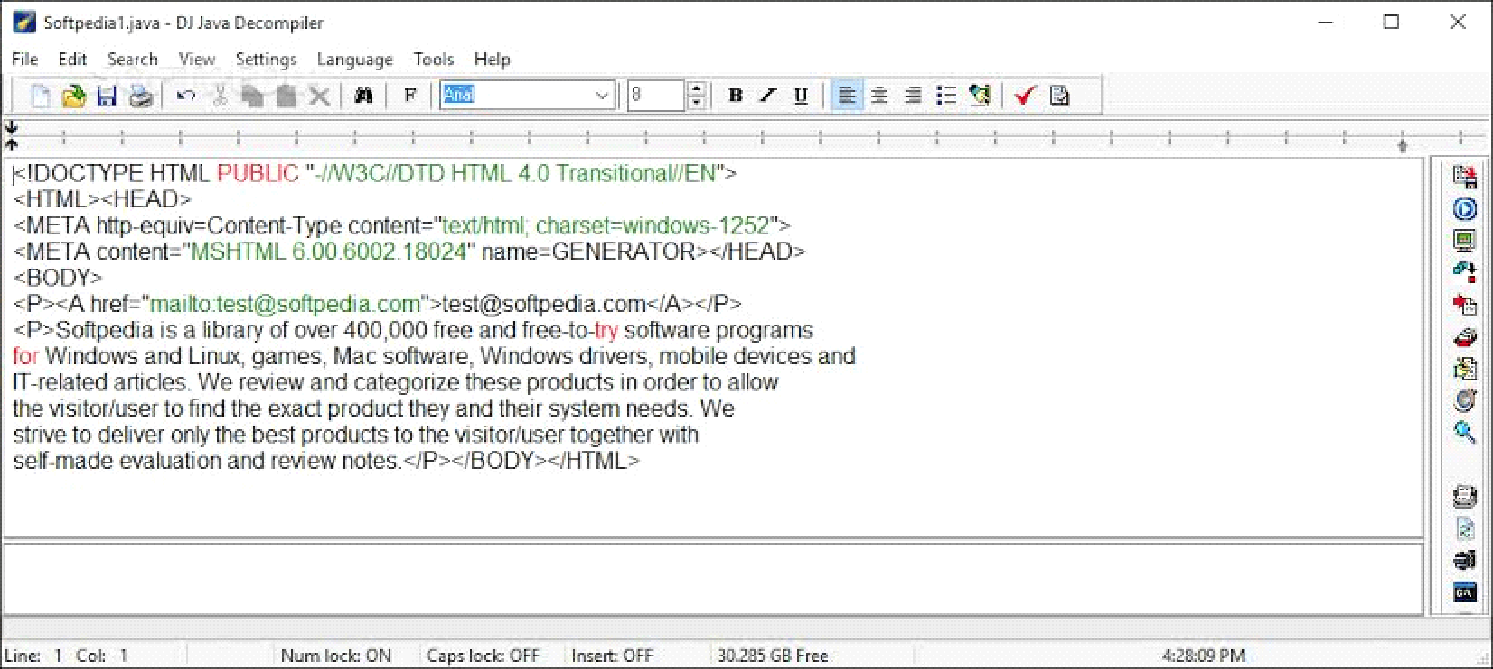Save the file with the floppy disk icon
The image size is (1493, 669).
[107, 96]
